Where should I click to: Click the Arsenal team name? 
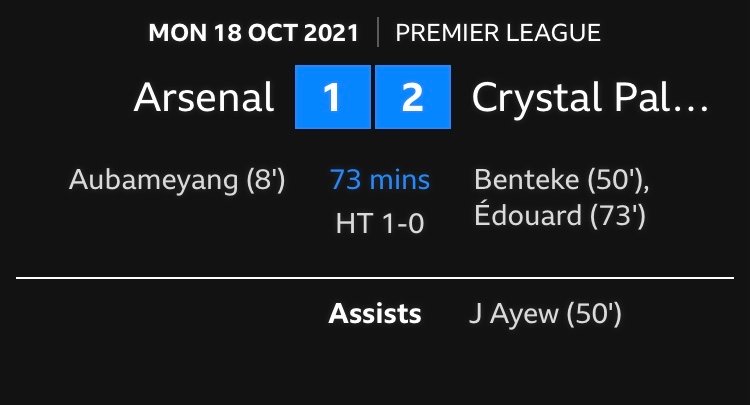click(204, 97)
